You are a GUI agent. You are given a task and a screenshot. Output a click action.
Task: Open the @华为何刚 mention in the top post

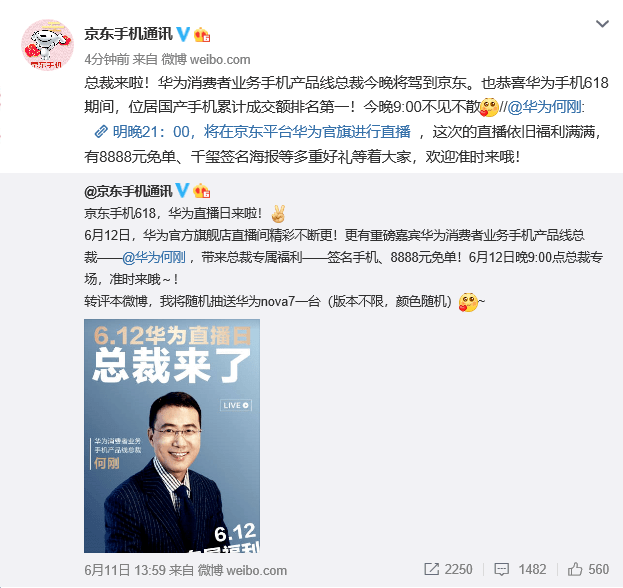(545, 107)
